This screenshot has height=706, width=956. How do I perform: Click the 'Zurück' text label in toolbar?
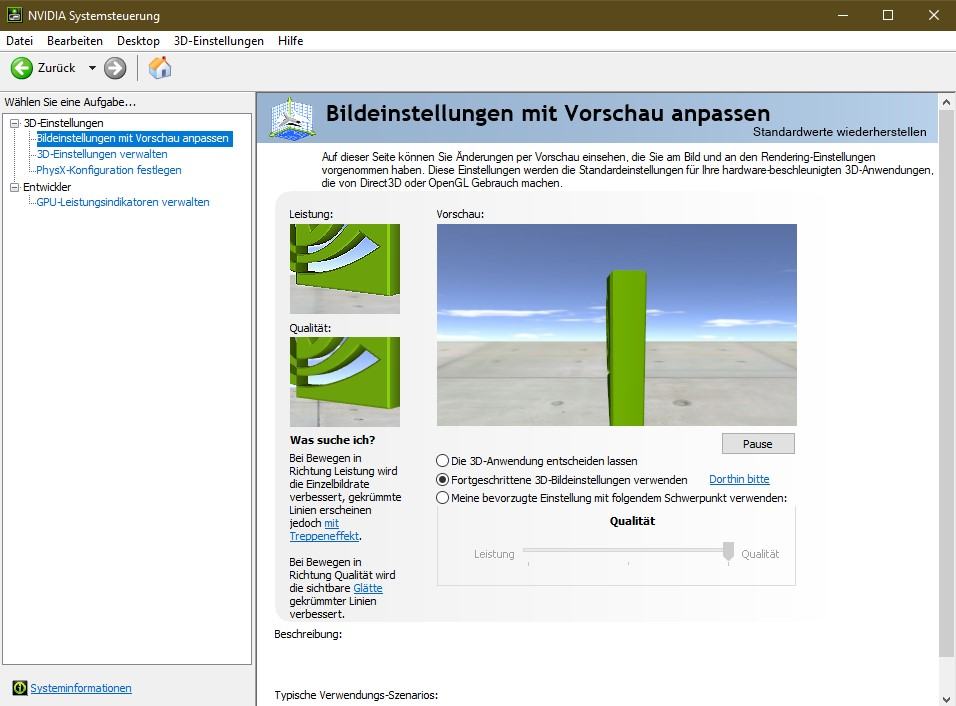click(57, 68)
